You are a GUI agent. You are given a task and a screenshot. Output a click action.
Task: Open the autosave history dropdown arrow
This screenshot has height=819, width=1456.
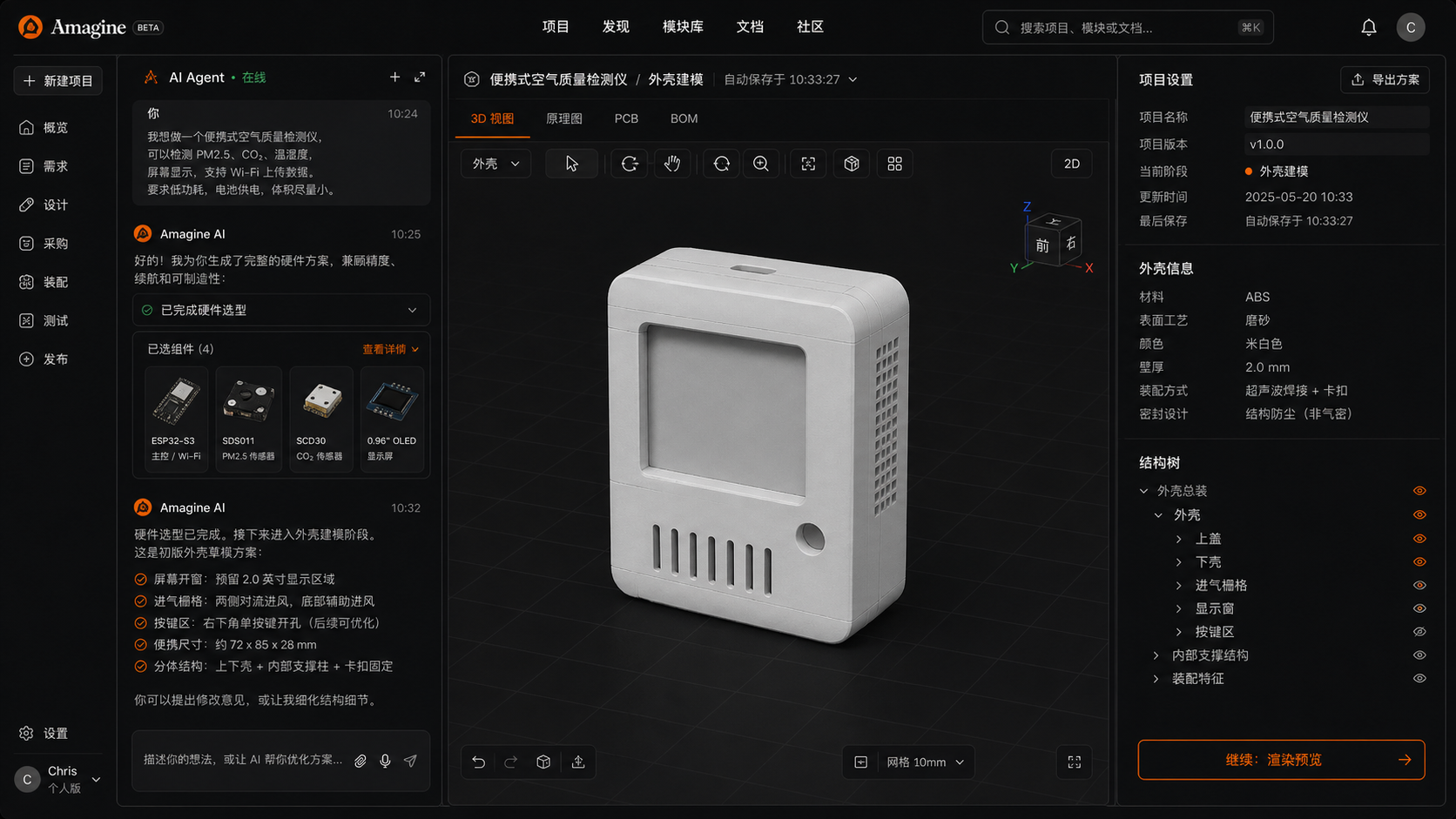853,79
